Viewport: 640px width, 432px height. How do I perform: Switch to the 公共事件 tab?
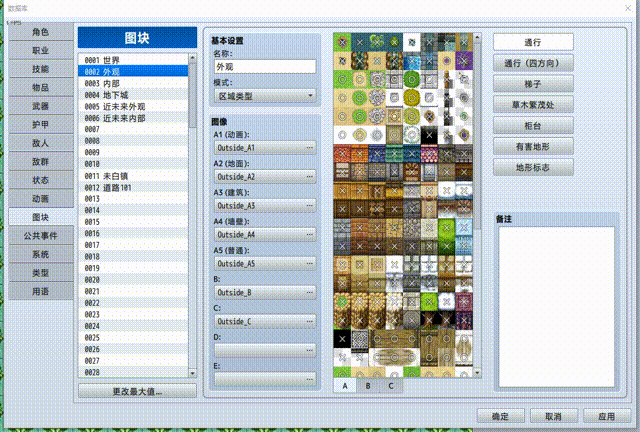40,236
